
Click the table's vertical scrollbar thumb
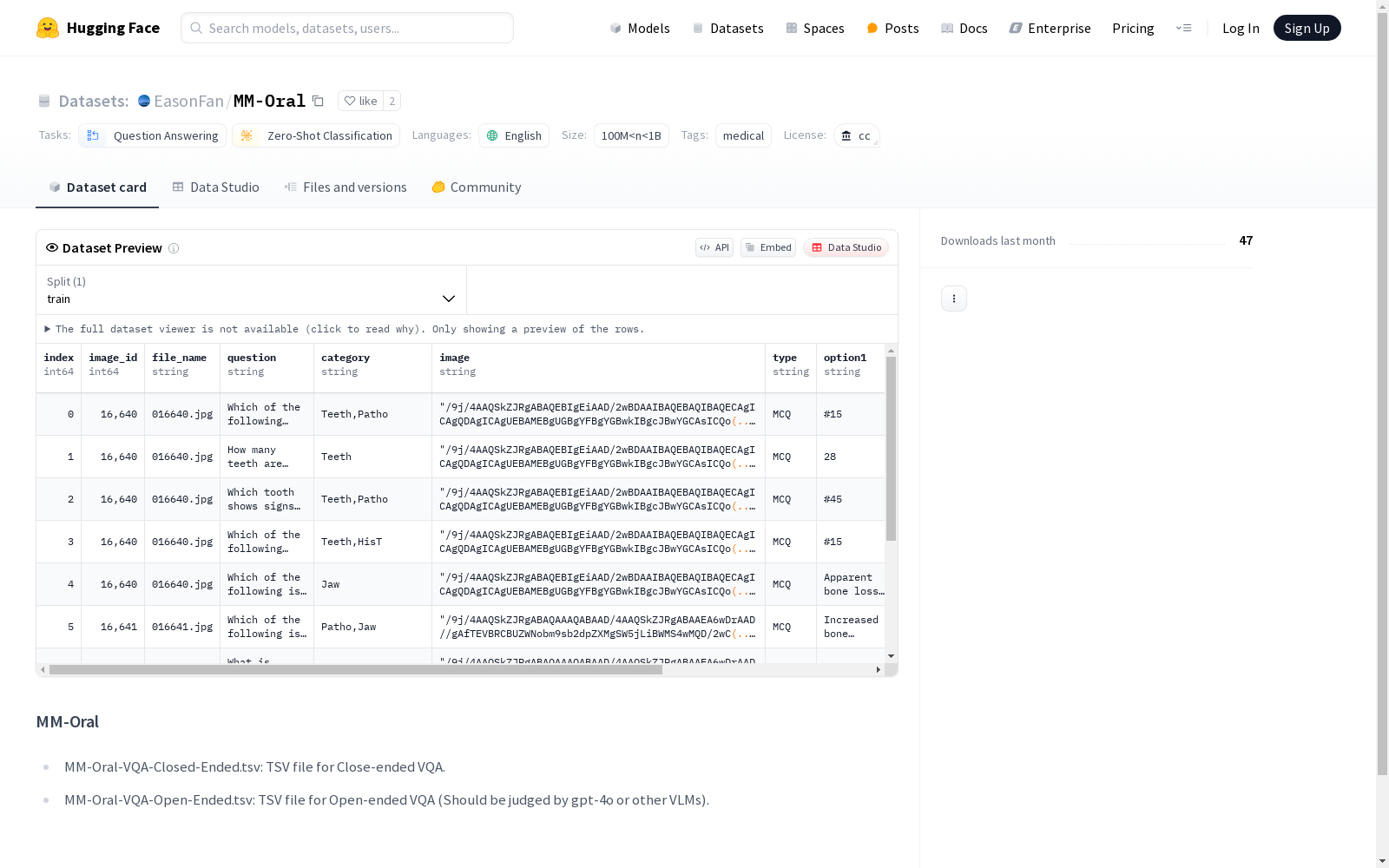(891, 449)
